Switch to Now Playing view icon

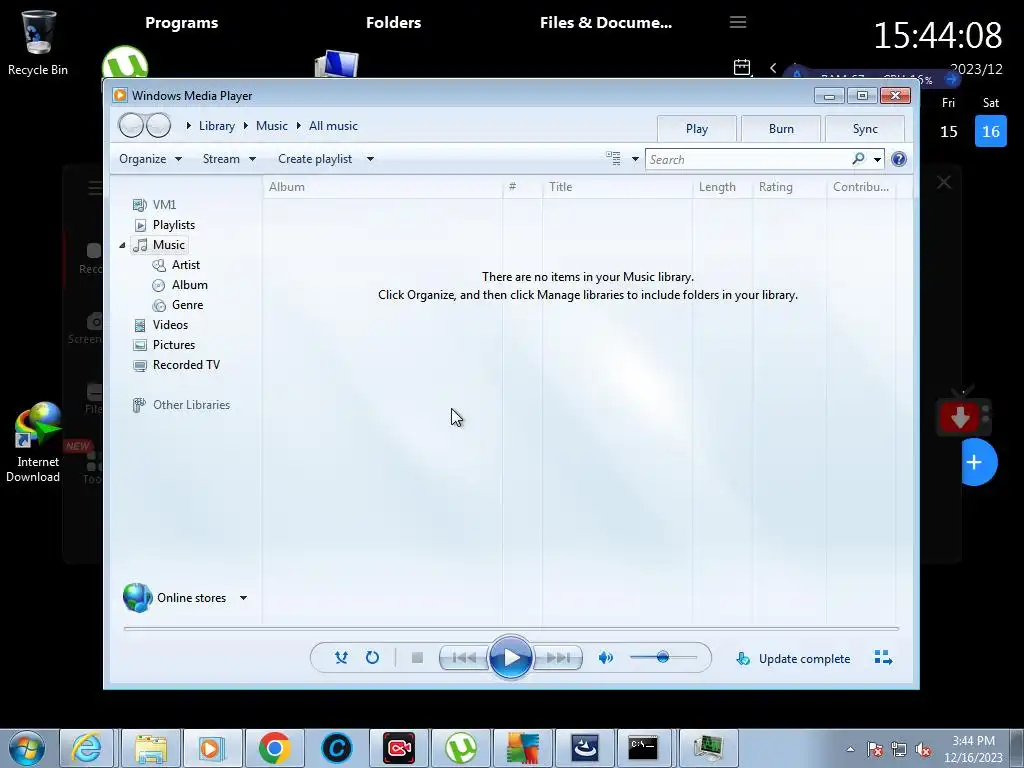coord(883,658)
